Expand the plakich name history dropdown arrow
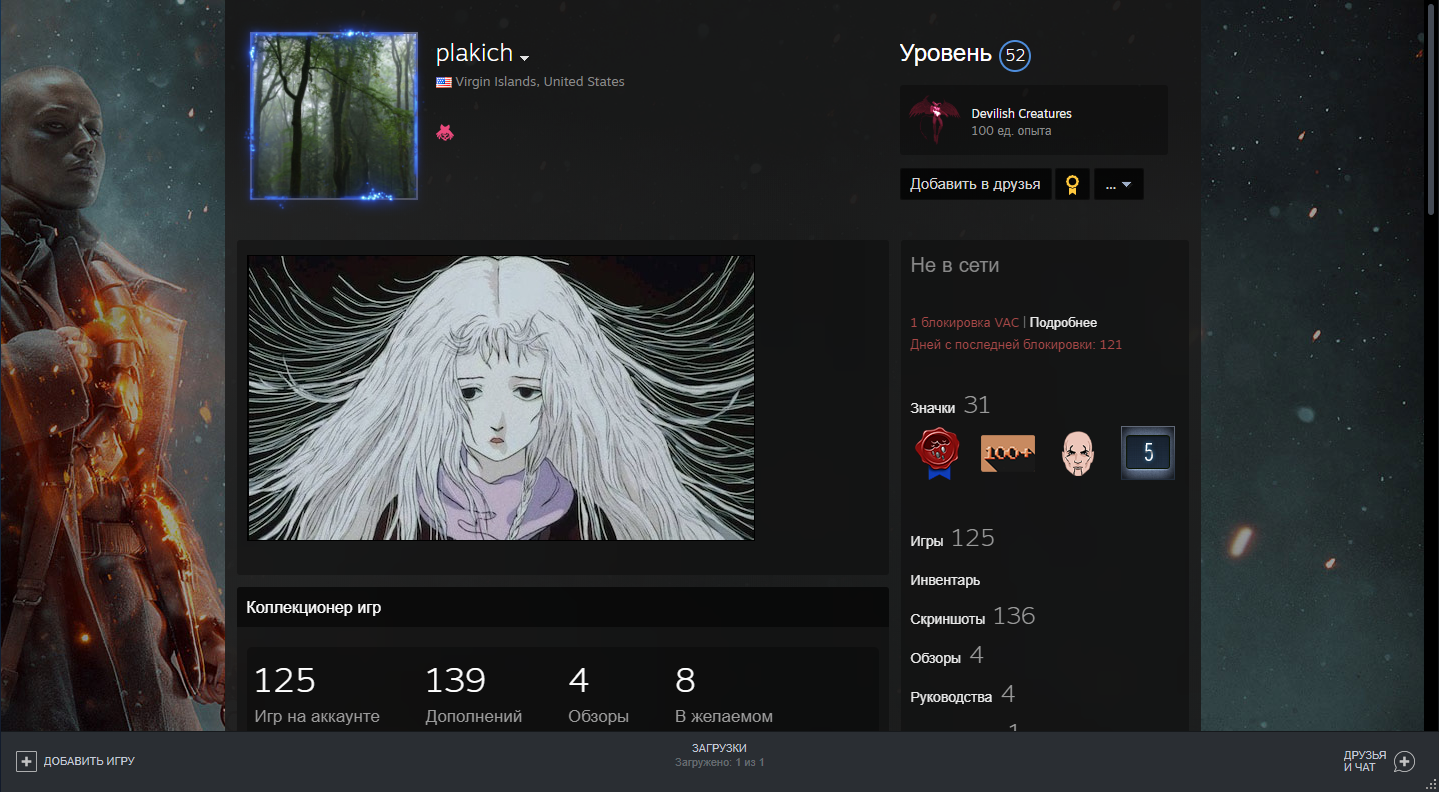Image resolution: width=1439 pixels, height=792 pixels. coord(525,58)
